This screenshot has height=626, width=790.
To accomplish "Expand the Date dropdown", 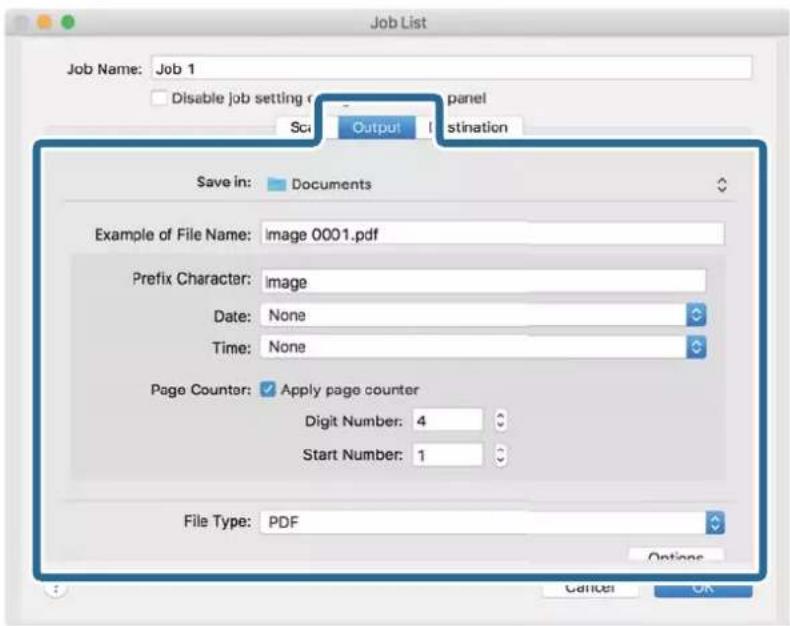I will [x=483, y=316].
